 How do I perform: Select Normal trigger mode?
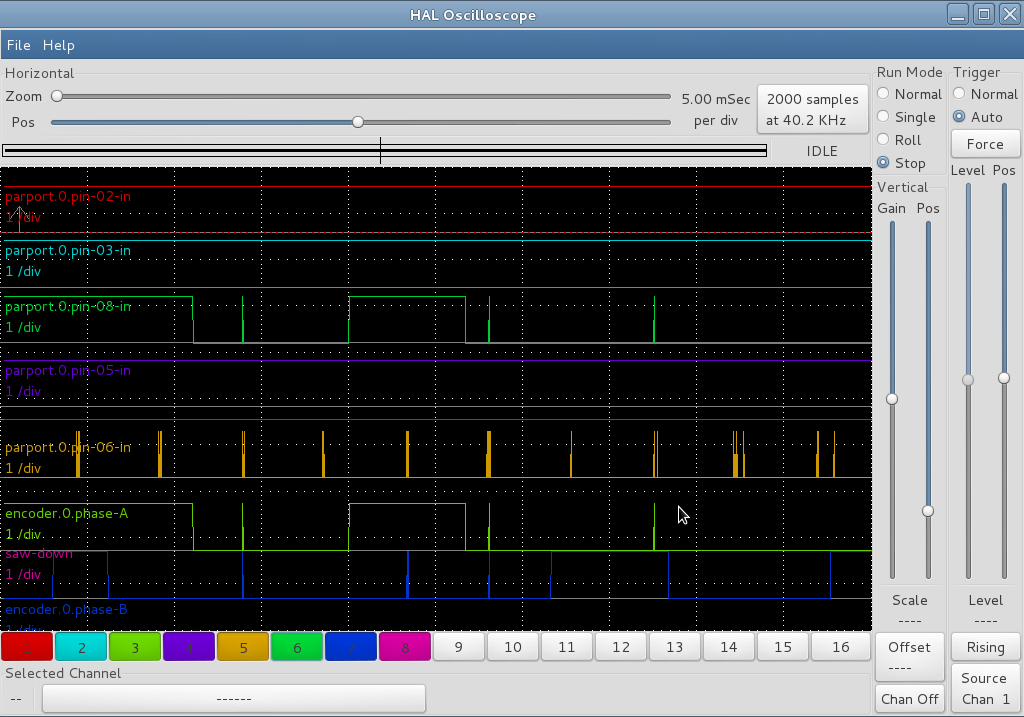959,94
